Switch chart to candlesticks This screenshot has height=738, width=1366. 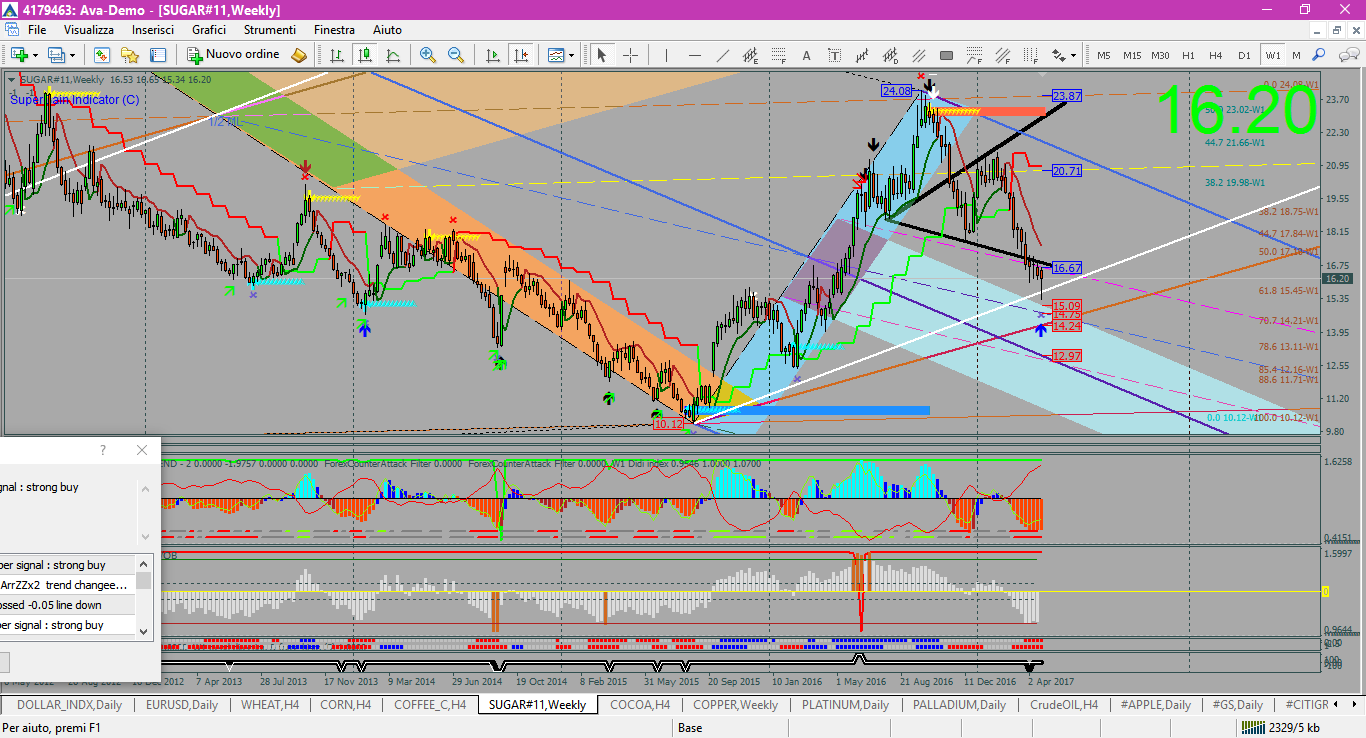(x=365, y=55)
